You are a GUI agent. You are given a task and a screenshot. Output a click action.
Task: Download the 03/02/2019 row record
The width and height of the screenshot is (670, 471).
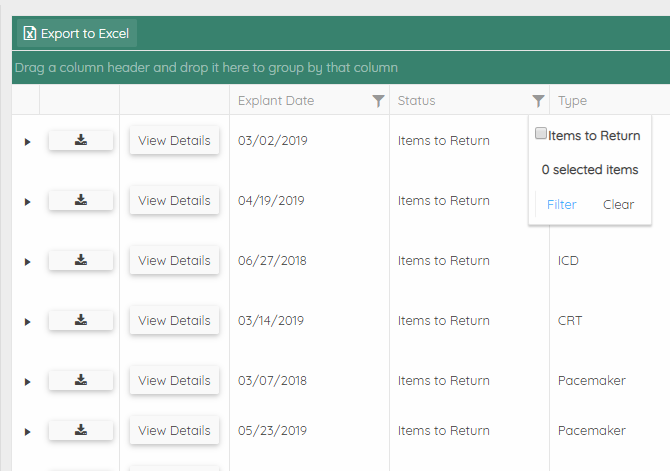point(81,141)
